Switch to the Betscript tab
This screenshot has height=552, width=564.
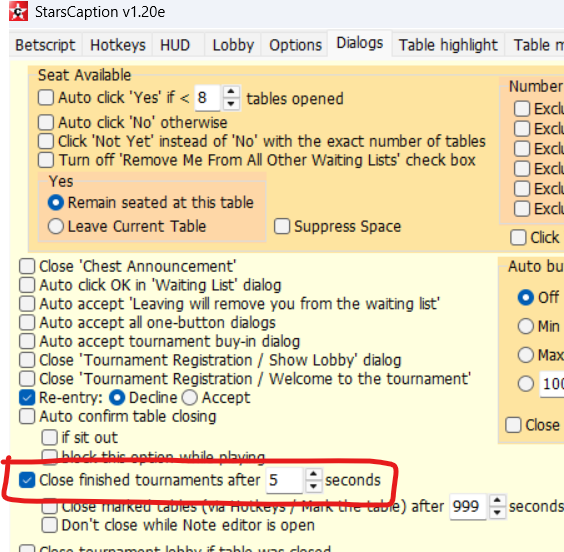click(45, 45)
